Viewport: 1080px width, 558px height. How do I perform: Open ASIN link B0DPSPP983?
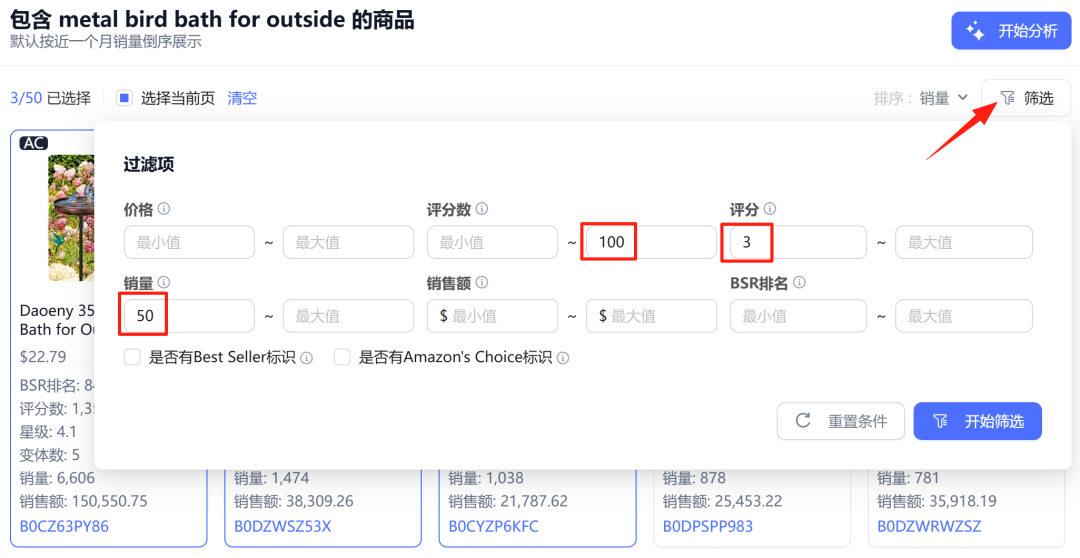(707, 526)
